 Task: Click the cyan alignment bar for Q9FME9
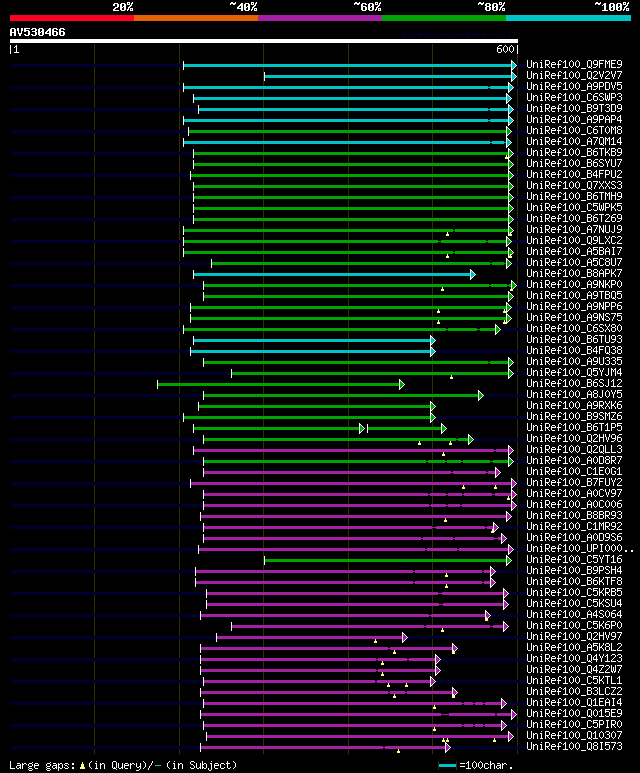348,66
